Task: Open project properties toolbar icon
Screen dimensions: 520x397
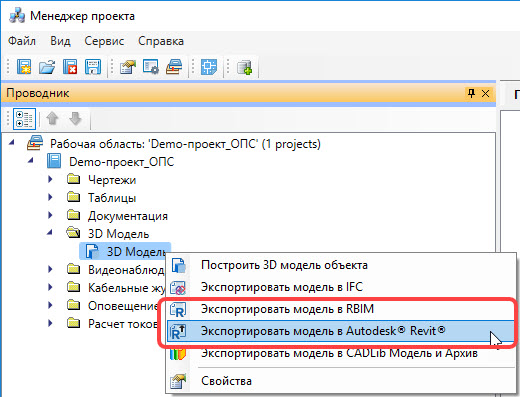Action: (x=128, y=67)
